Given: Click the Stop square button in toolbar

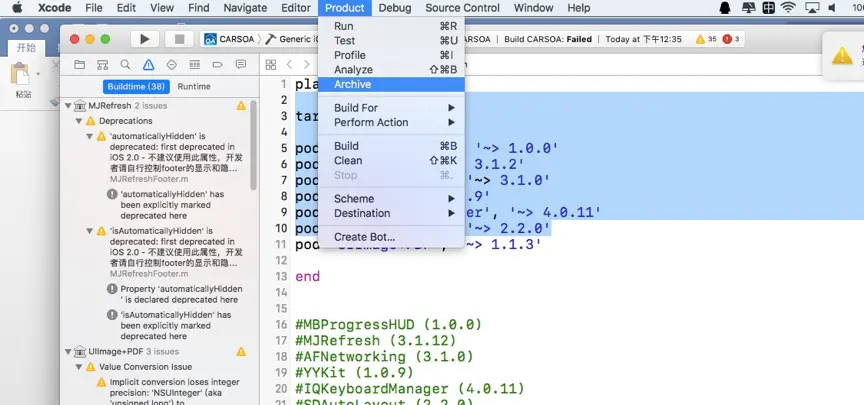Looking at the screenshot, I should click(x=179, y=39).
